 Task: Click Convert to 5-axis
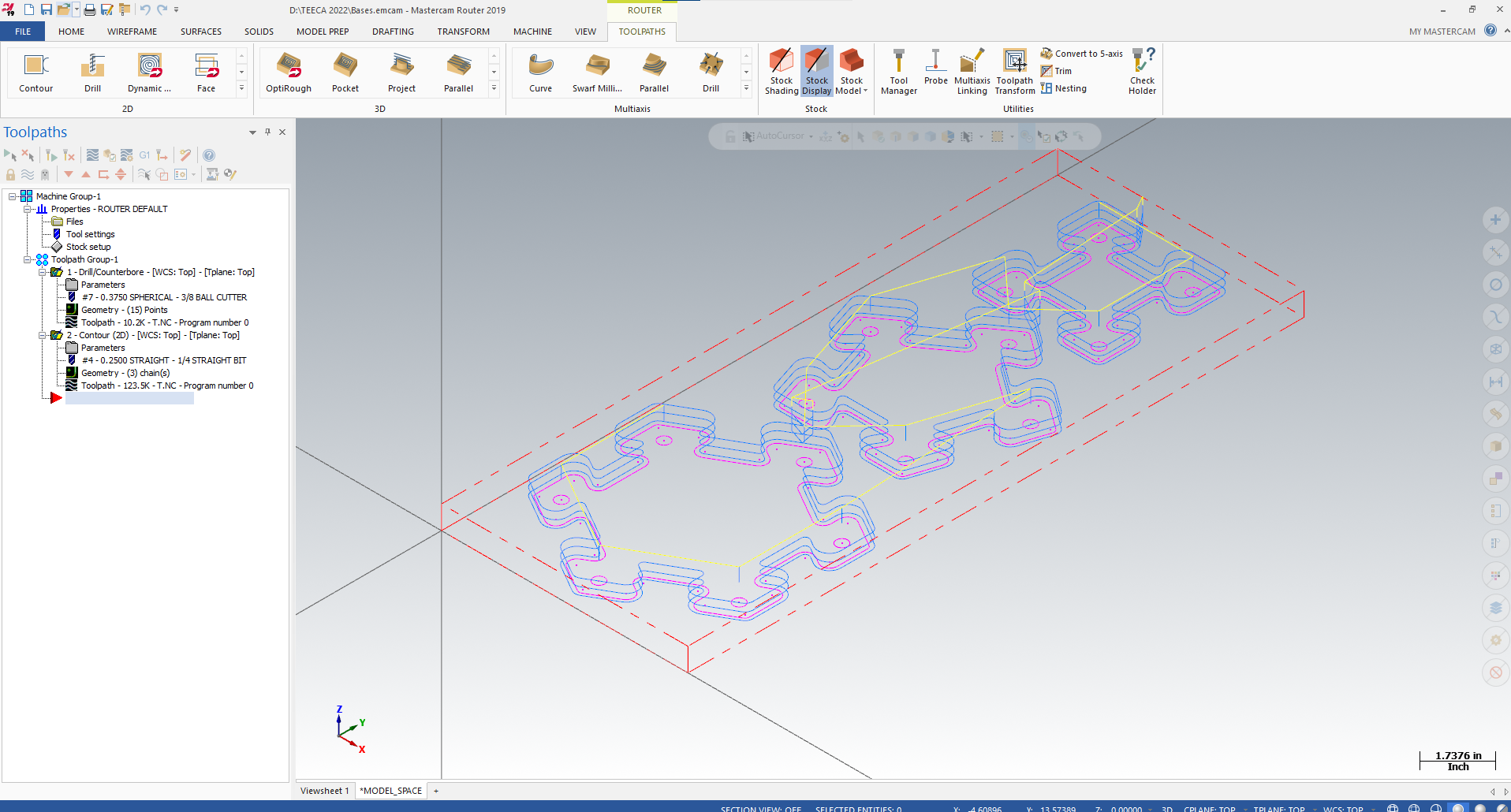click(1082, 54)
